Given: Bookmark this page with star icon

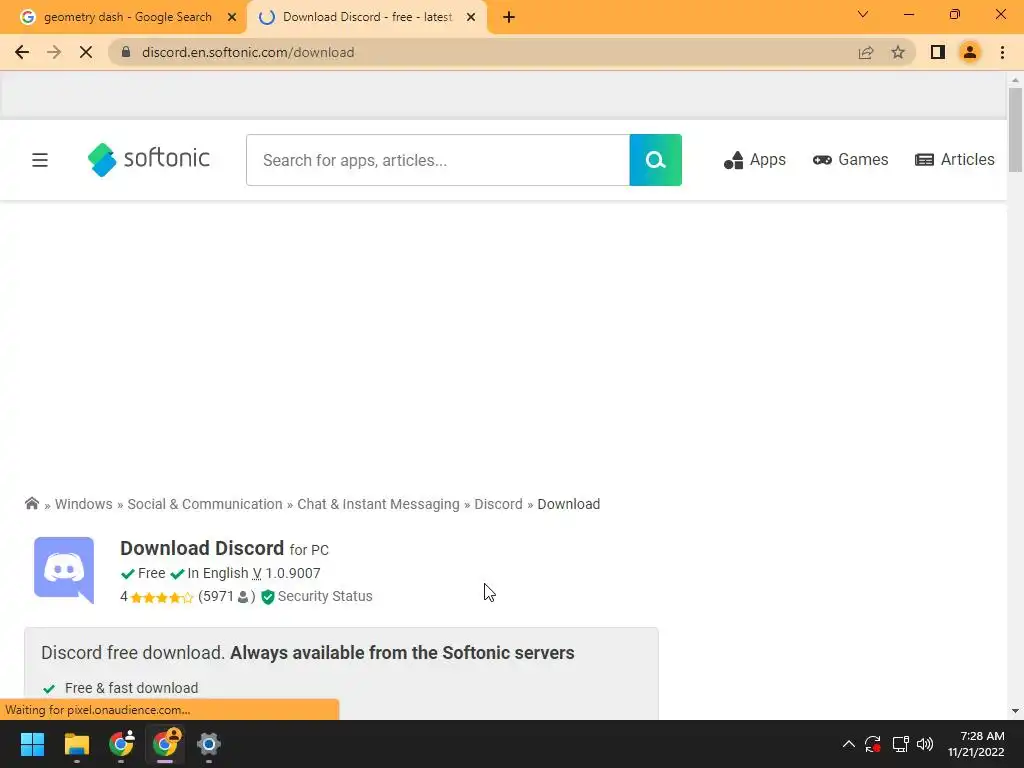Looking at the screenshot, I should [898, 52].
